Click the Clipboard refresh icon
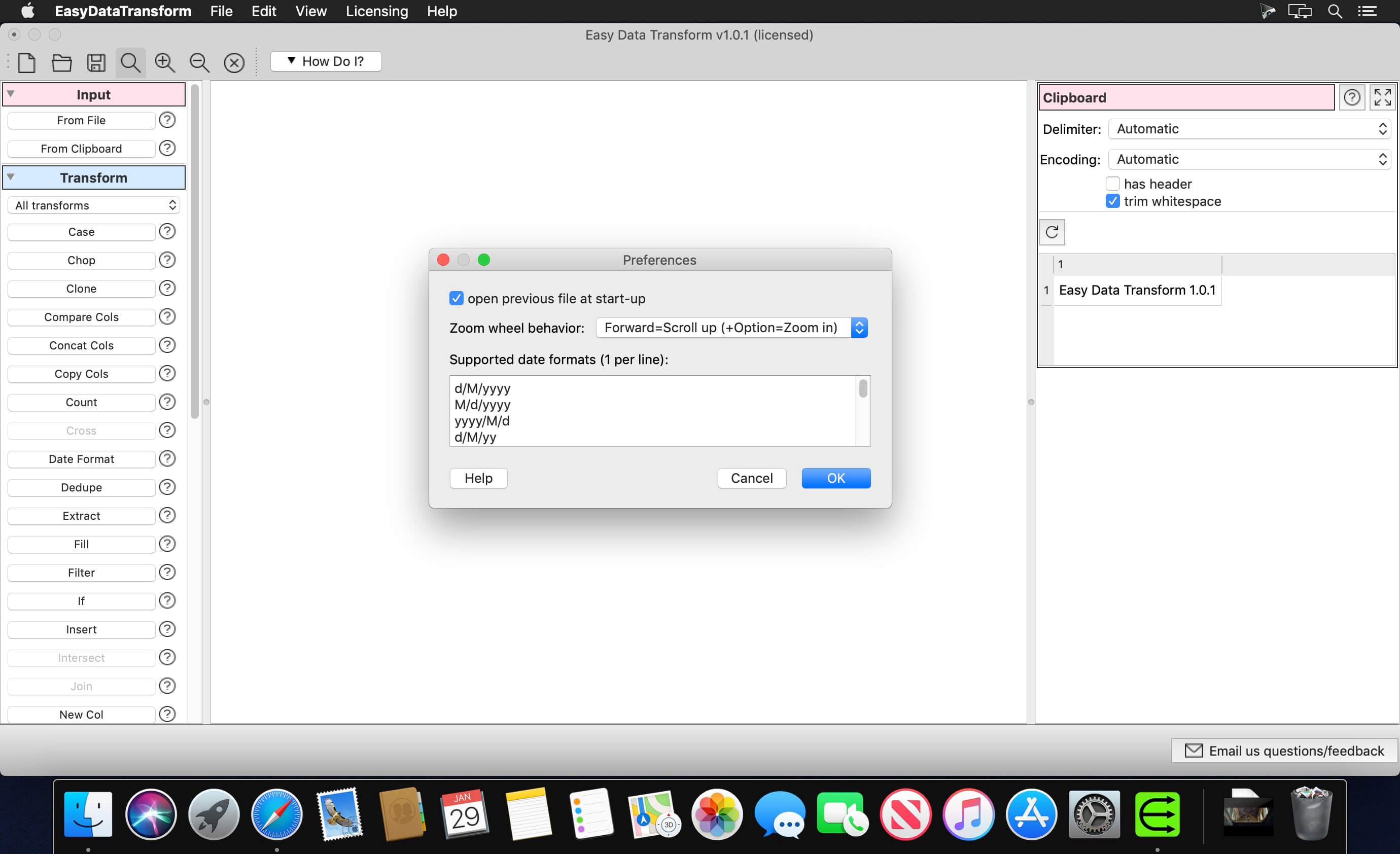This screenshot has height=854, width=1400. [x=1052, y=232]
